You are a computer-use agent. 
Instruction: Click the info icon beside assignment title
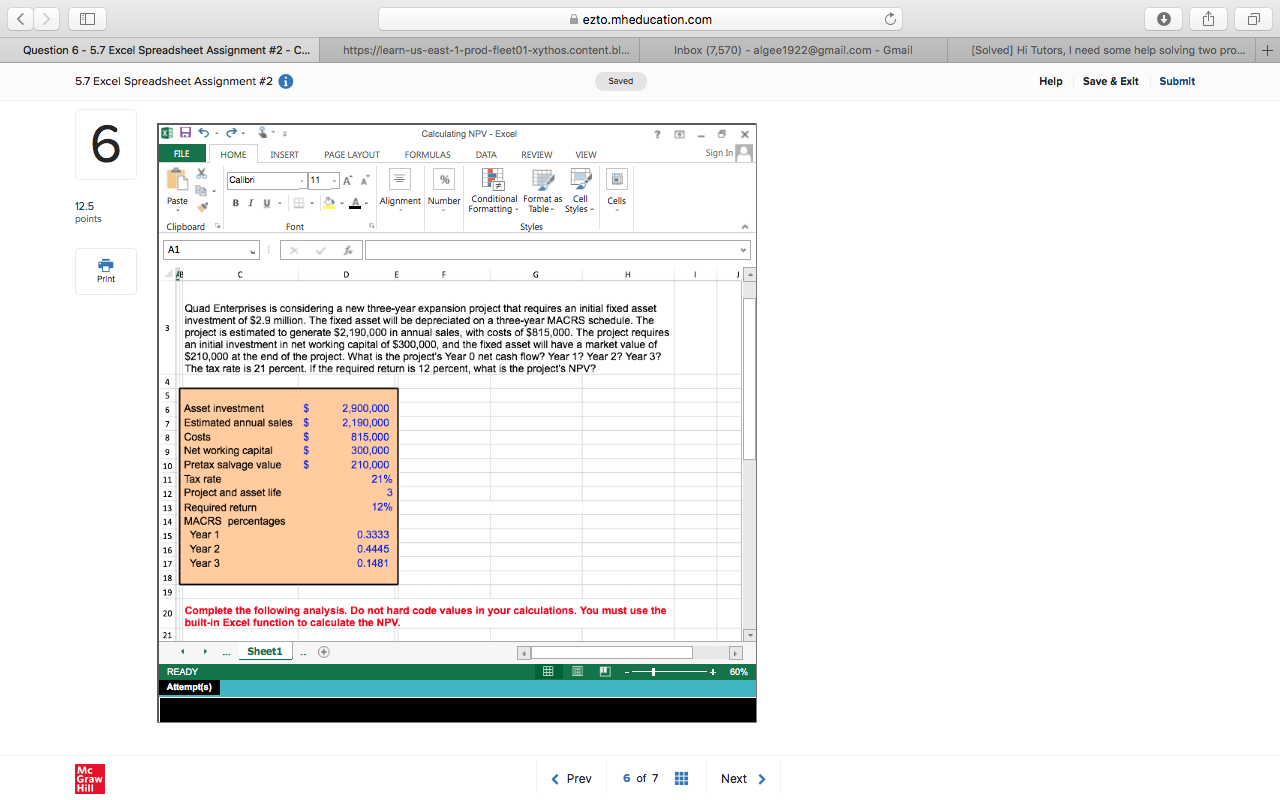coord(285,82)
